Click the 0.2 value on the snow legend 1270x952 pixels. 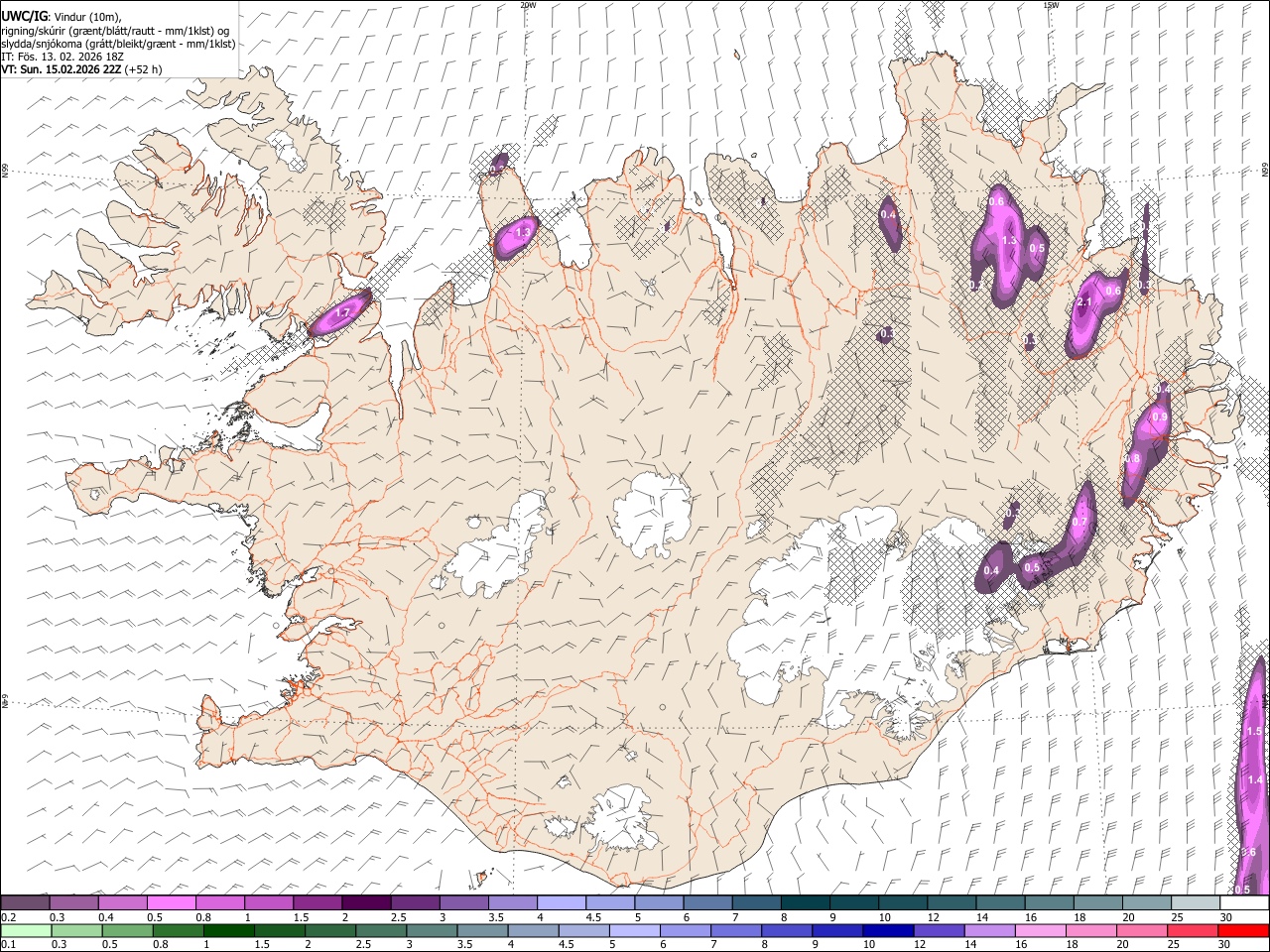pos(9,917)
